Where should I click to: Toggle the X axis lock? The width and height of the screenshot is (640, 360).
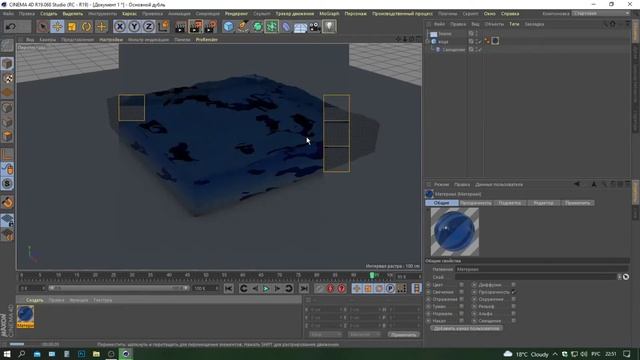coord(120,27)
